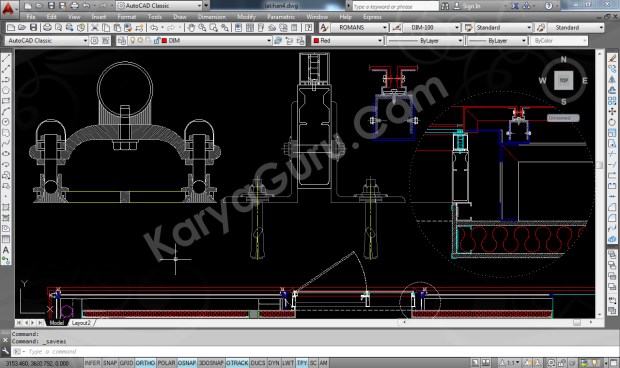The image size is (620, 368).
Task: Open the multileader style Standard dropdown
Action: click(x=601, y=28)
